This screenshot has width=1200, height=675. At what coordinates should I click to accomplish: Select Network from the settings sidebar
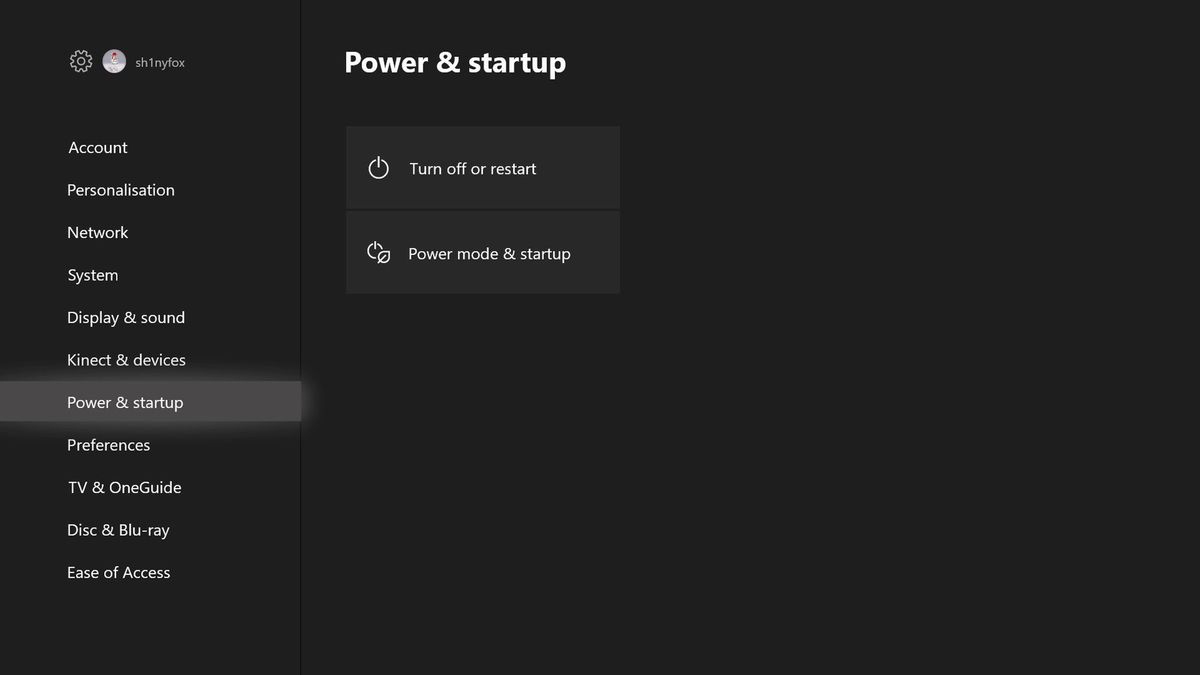coord(97,232)
